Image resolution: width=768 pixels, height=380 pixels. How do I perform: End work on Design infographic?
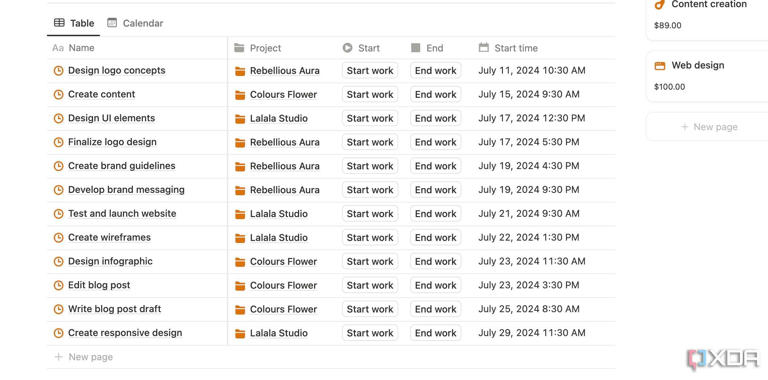(x=435, y=261)
